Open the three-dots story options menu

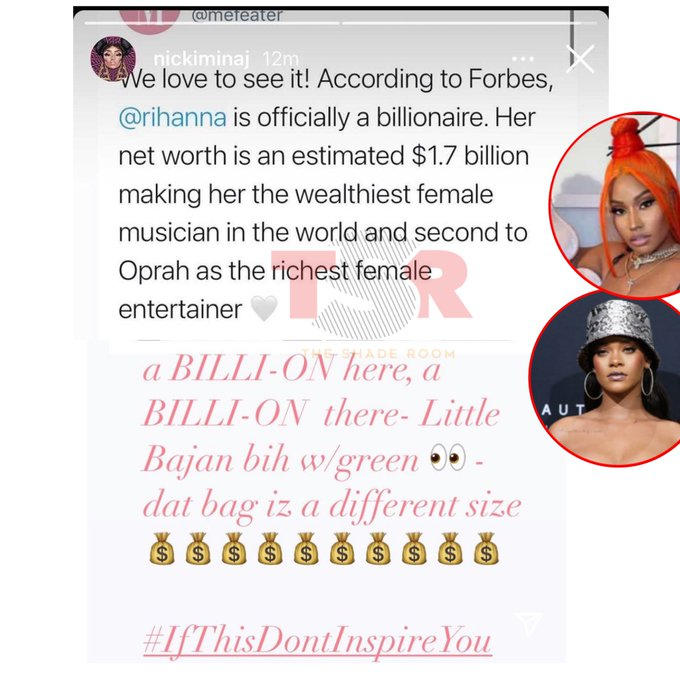coord(523,59)
